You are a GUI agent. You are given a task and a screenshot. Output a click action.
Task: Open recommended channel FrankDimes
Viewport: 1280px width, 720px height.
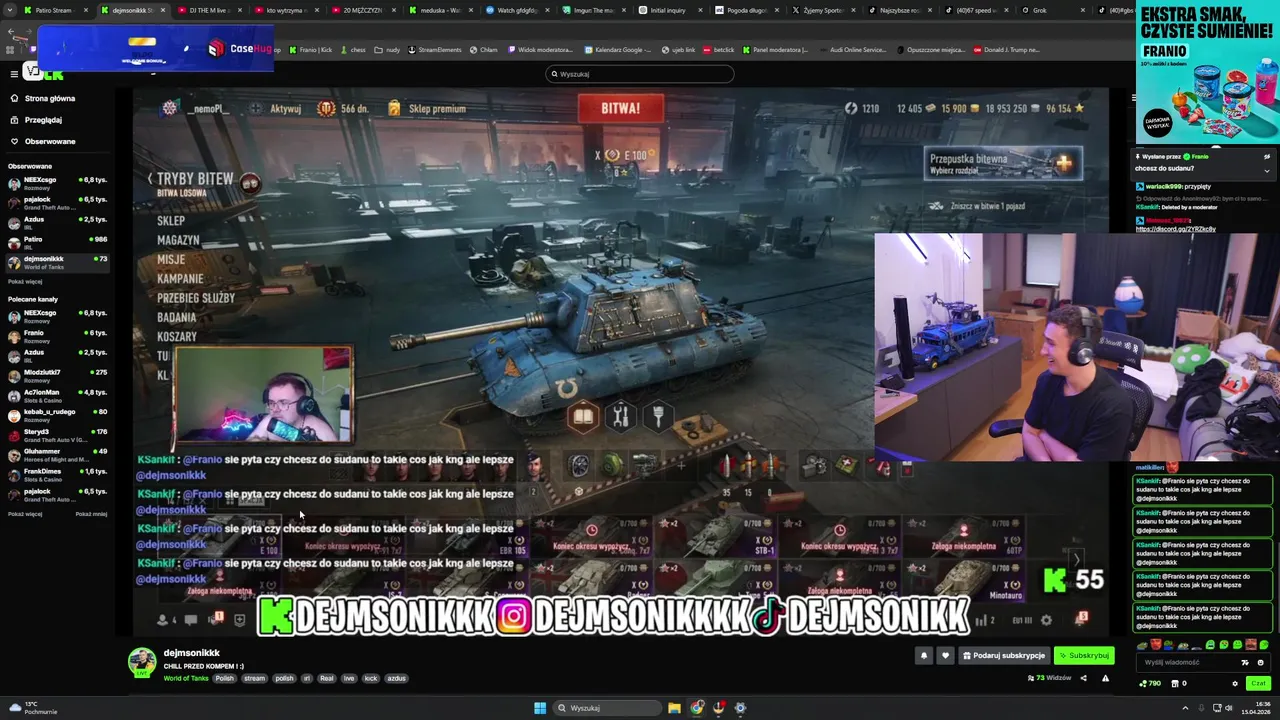tap(58, 475)
